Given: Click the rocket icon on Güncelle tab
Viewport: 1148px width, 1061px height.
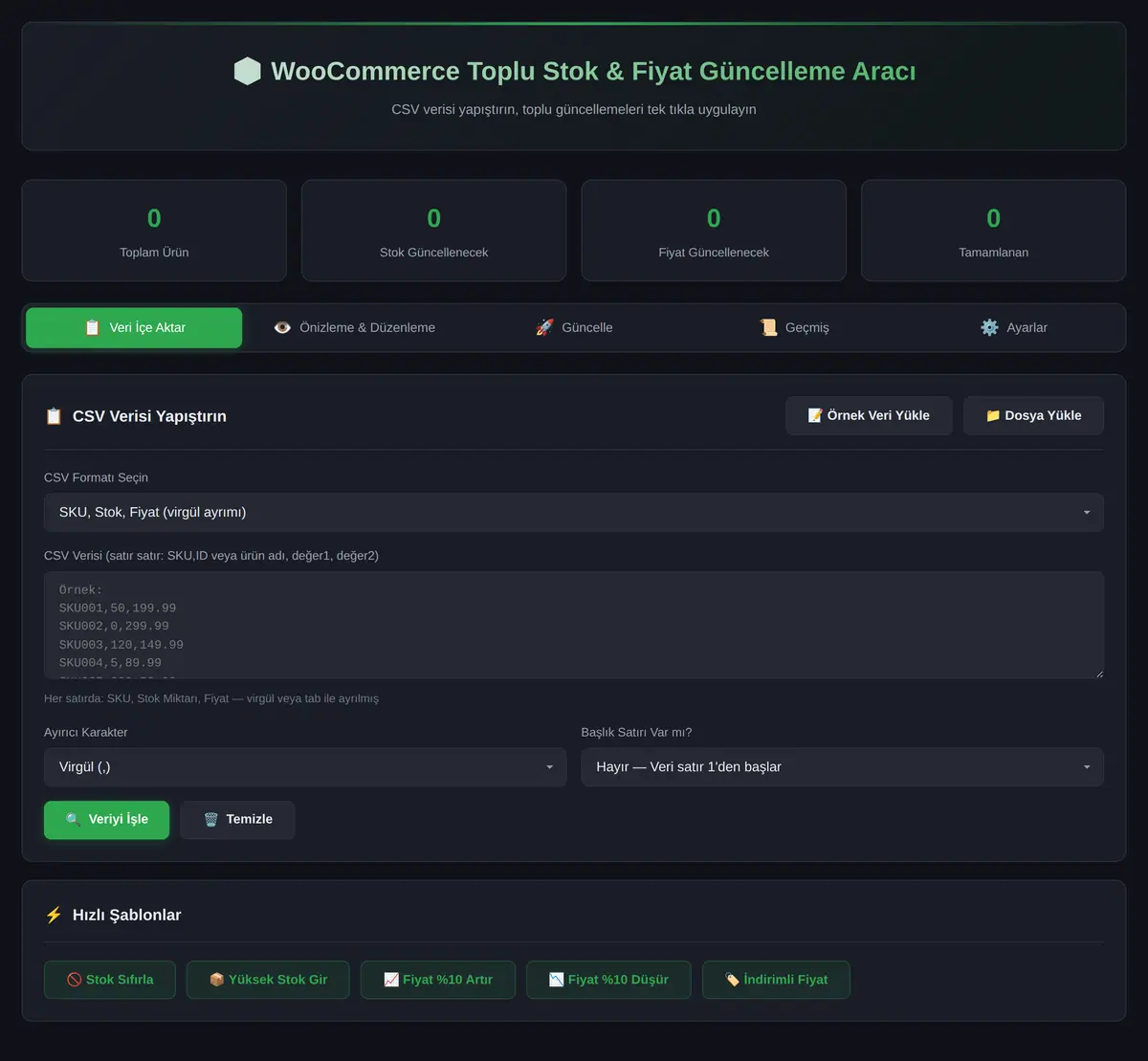Looking at the screenshot, I should coord(544,327).
